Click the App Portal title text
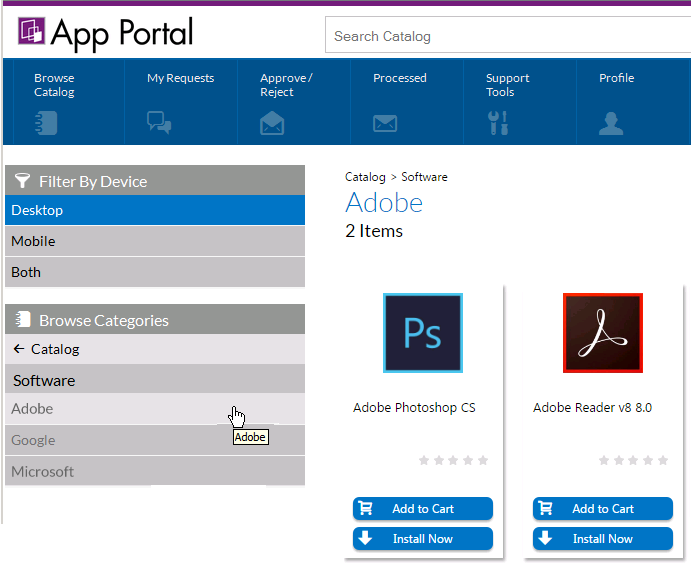 pyautogui.click(x=122, y=33)
